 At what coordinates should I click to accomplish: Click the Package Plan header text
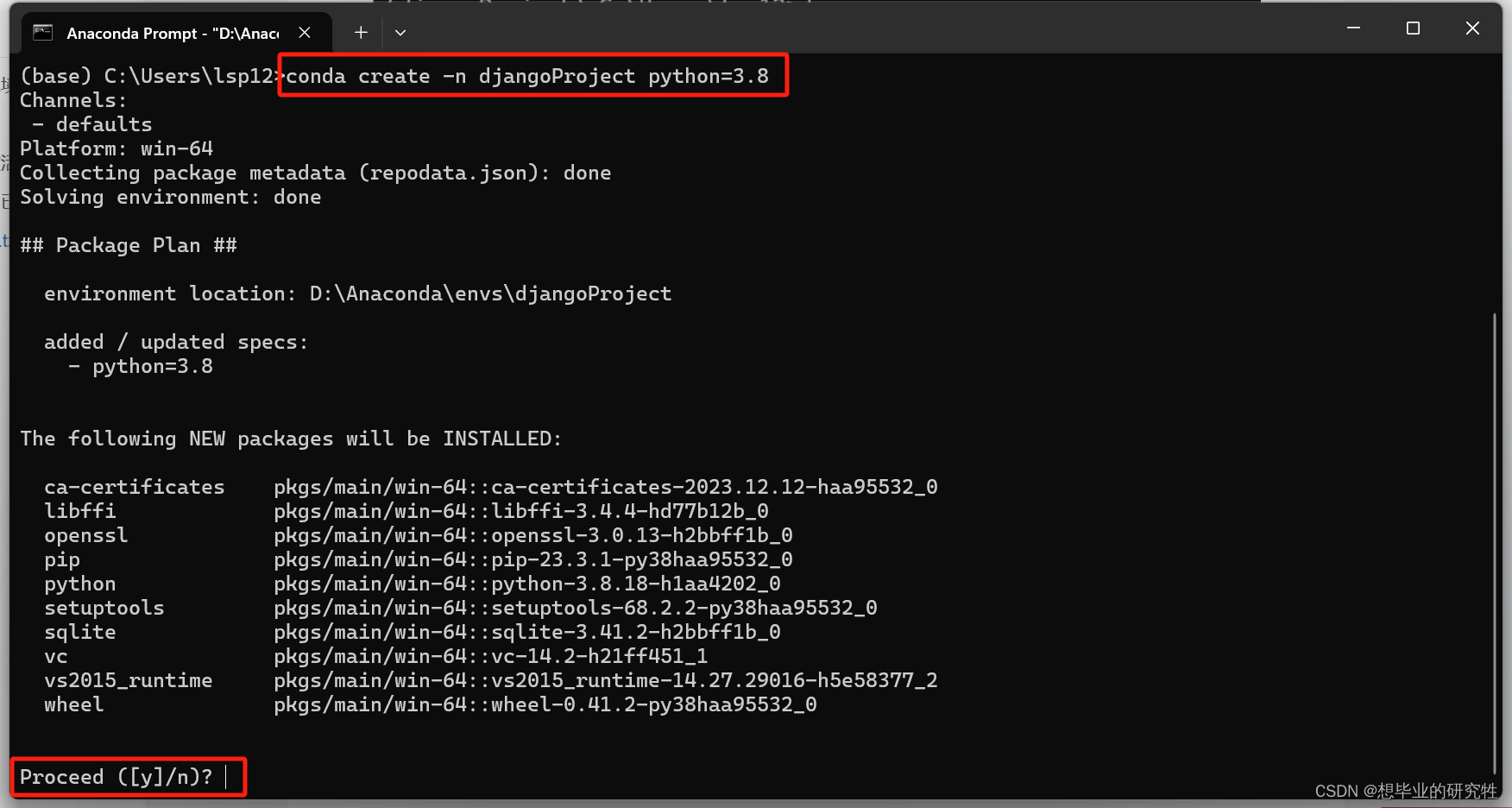(128, 245)
